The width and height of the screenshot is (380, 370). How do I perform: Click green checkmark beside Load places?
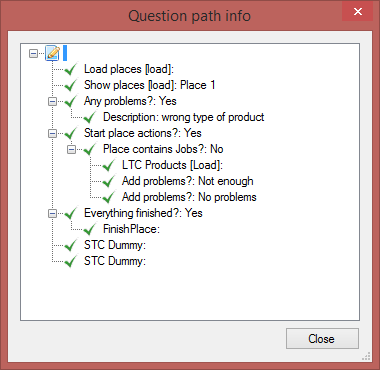pyautogui.click(x=71, y=69)
